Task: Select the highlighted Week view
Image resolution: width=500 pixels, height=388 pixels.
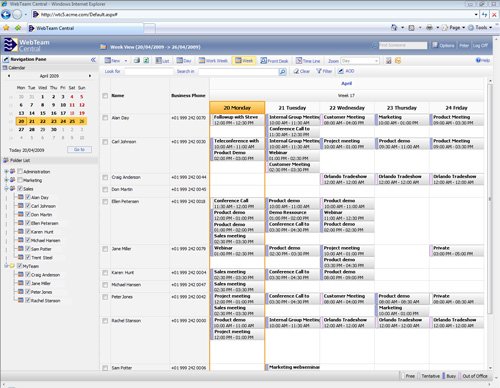Action: coord(244,61)
